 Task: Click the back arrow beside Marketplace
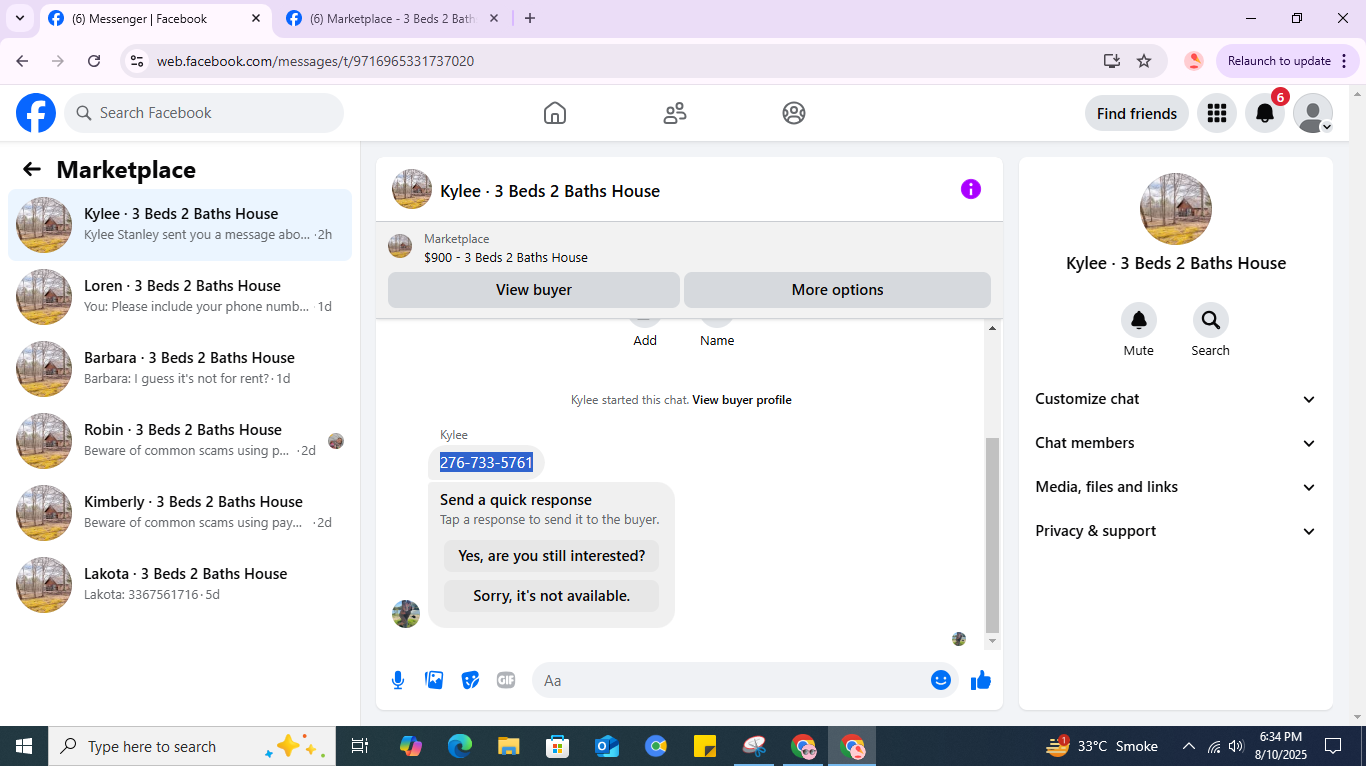32,169
